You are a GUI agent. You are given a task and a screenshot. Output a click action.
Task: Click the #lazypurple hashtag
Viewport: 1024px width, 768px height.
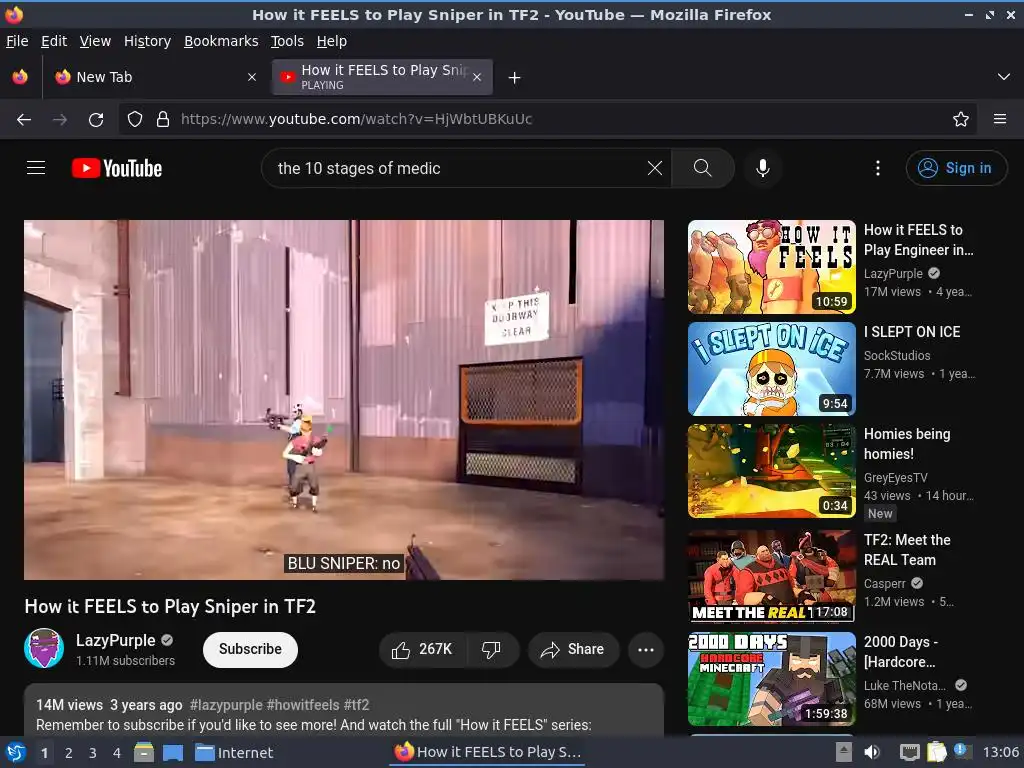[226, 705]
